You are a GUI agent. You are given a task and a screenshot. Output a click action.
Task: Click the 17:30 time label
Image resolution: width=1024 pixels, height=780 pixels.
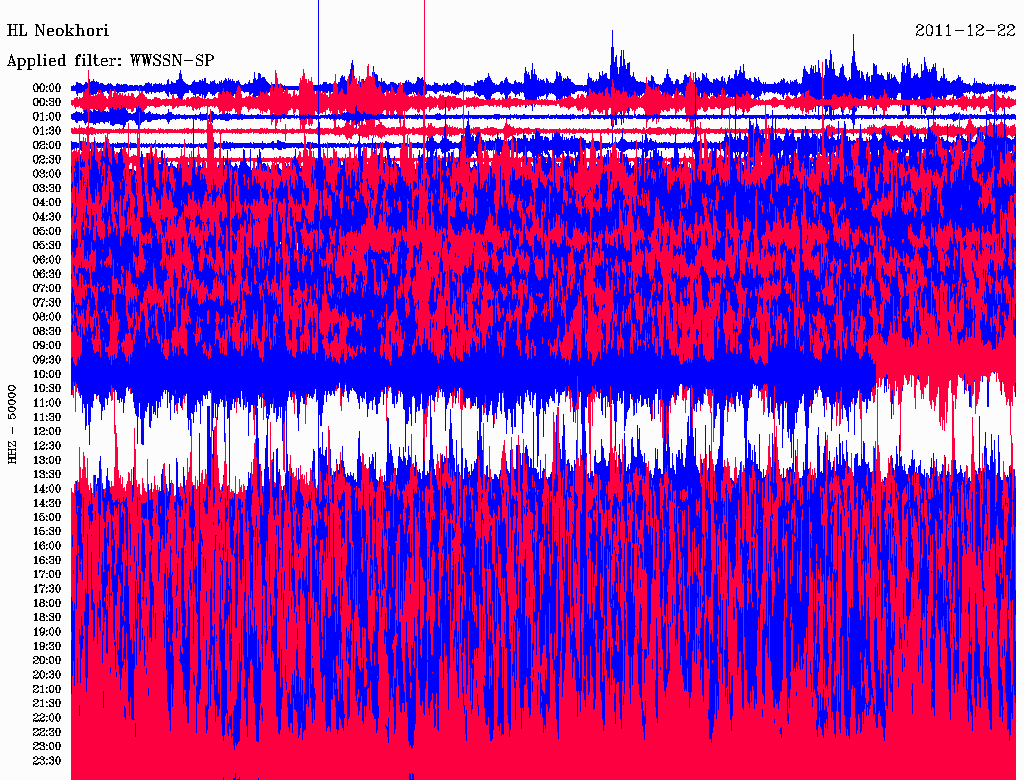[x=47, y=589]
